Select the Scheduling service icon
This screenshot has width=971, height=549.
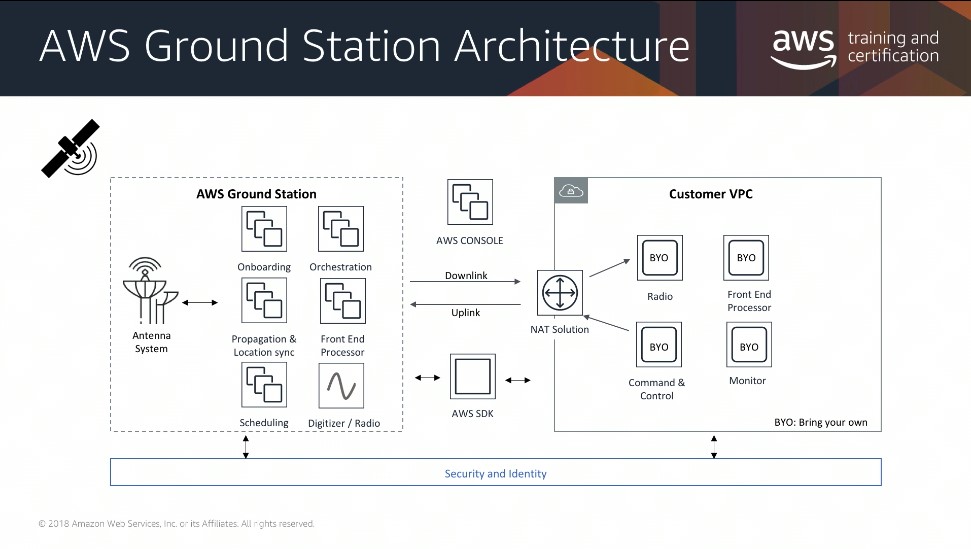264,385
